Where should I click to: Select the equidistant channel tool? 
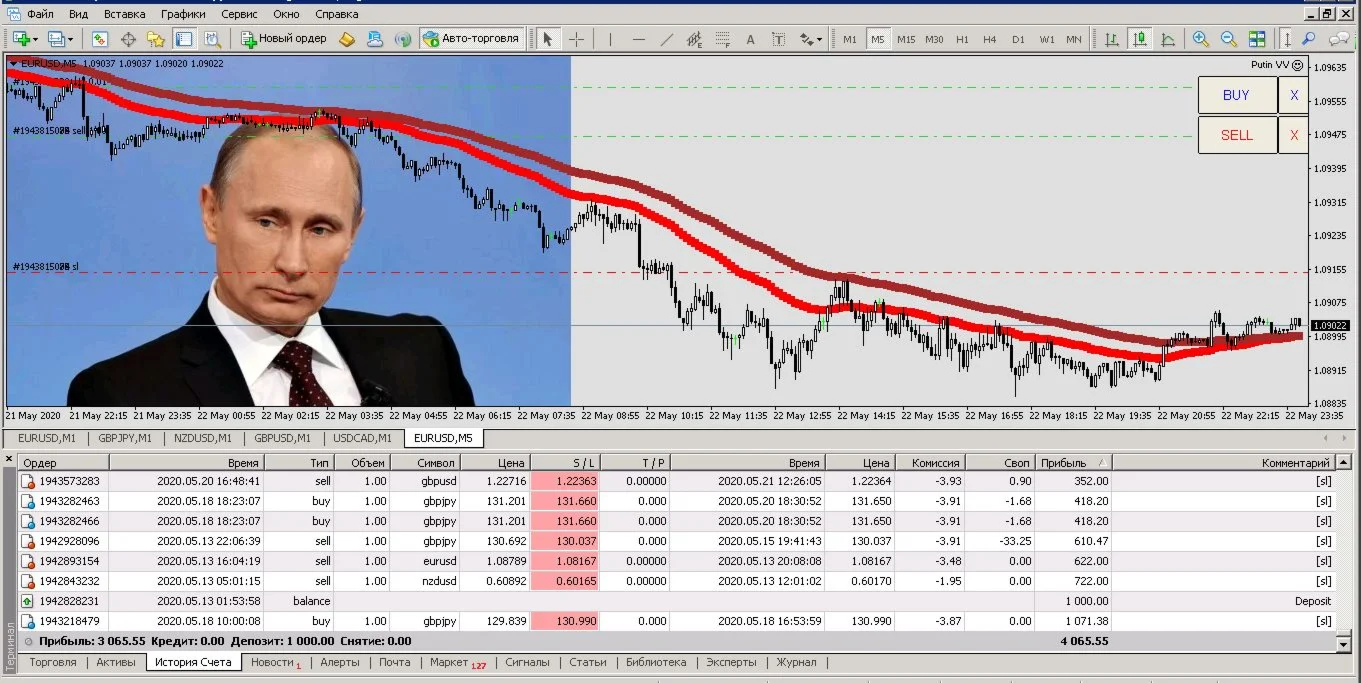695,39
